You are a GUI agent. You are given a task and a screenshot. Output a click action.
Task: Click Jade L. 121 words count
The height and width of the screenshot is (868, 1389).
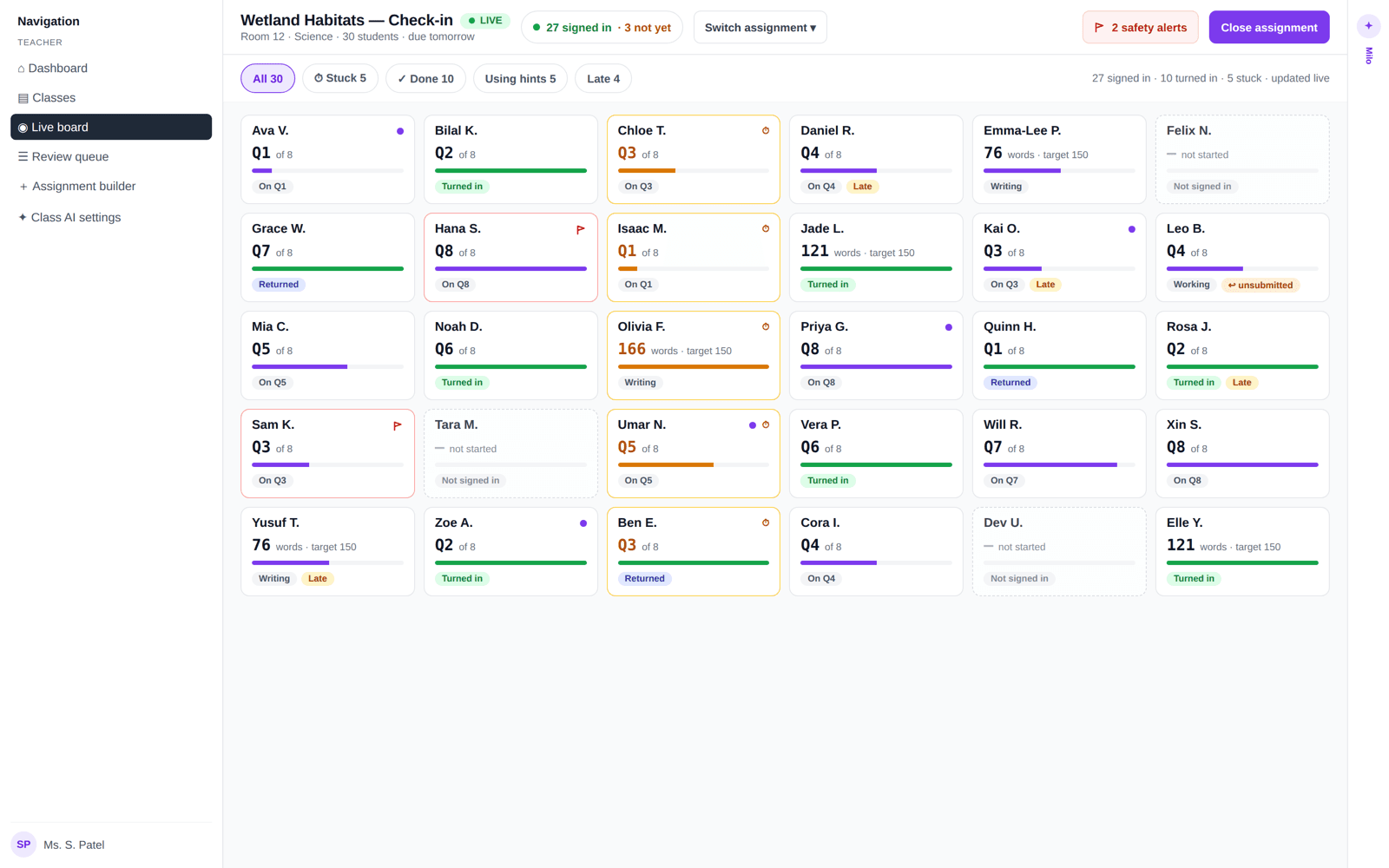pos(857,252)
